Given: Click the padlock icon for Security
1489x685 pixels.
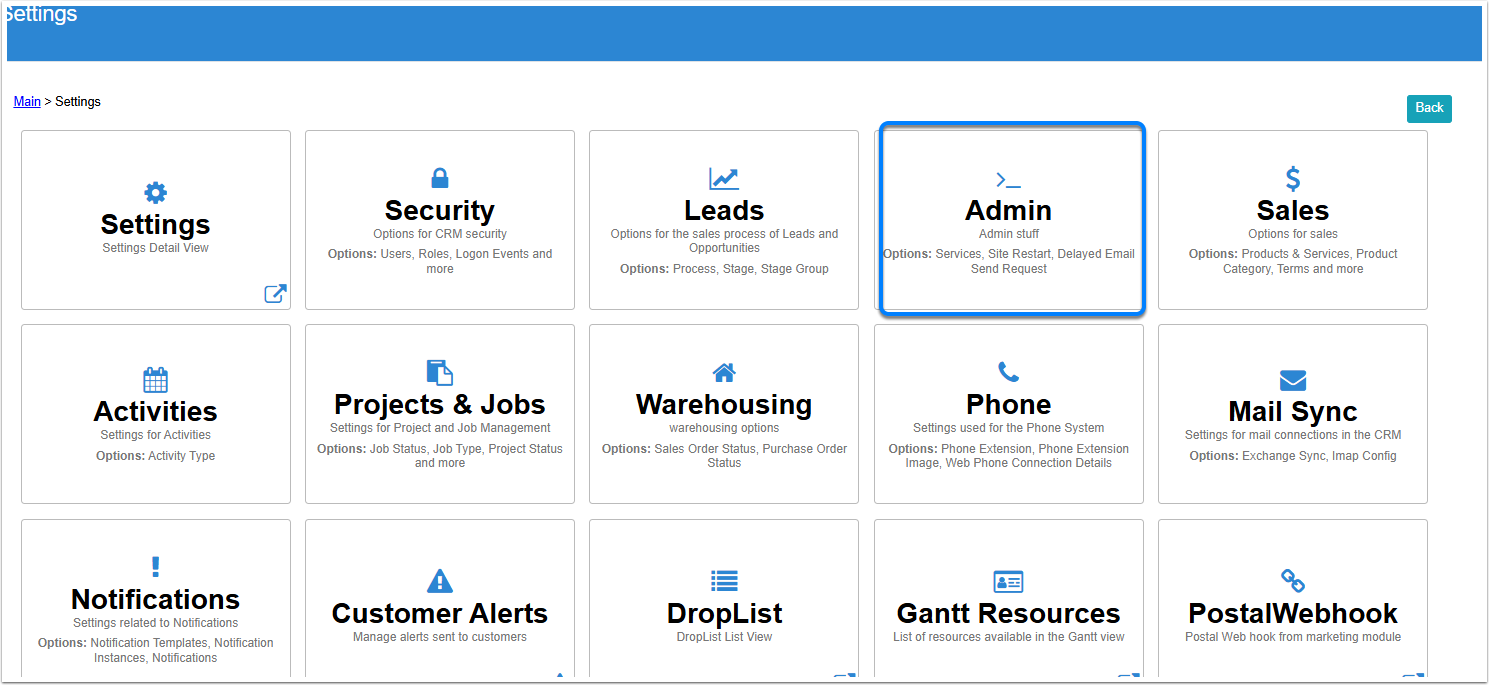Looking at the screenshot, I should point(440,179).
